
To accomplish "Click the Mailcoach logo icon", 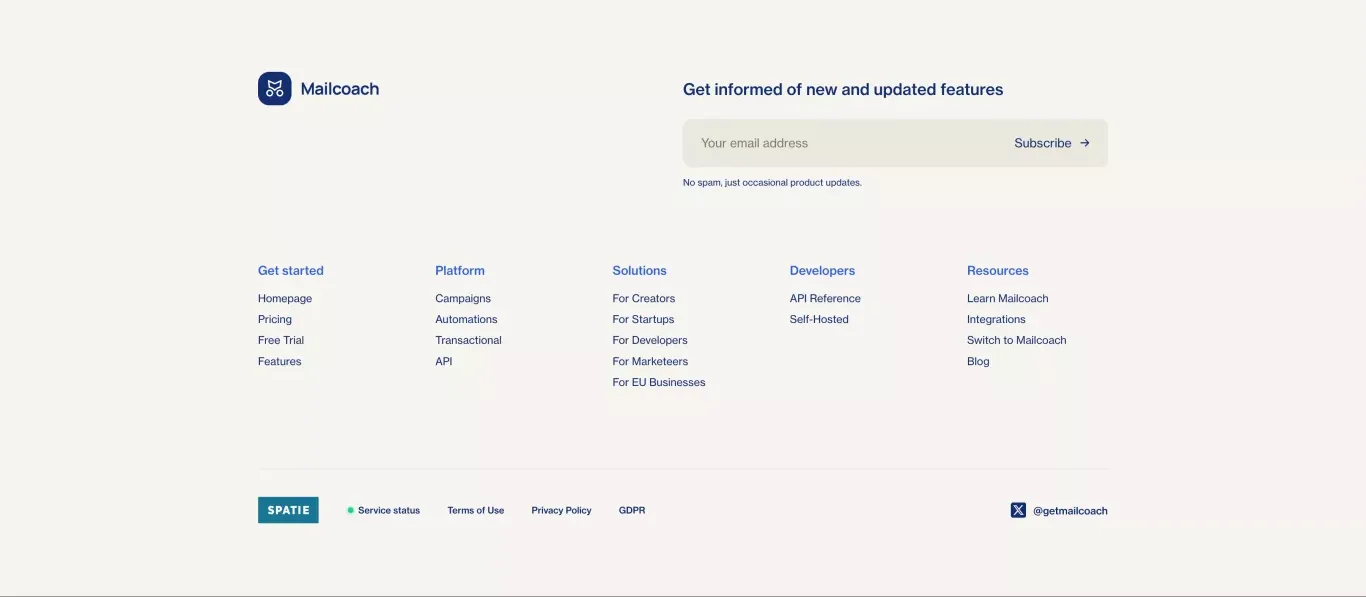I will pos(275,89).
